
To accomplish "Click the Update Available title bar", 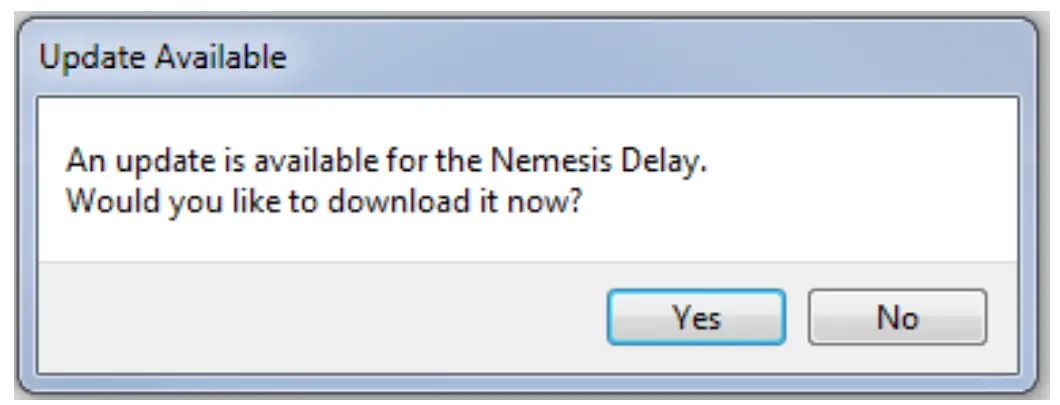I will 500,57.
